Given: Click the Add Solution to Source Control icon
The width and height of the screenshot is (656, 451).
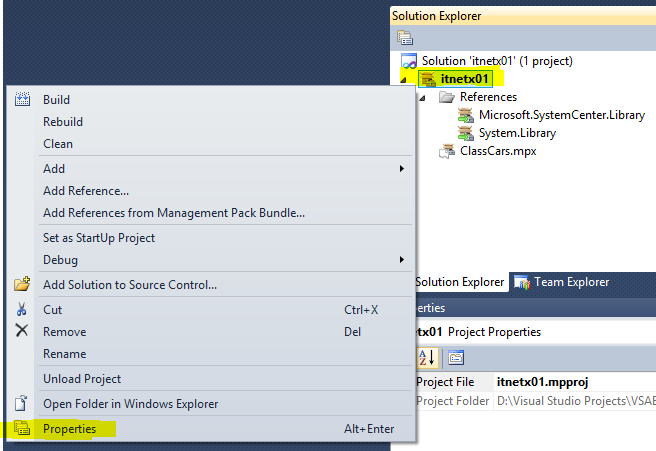Looking at the screenshot, I should 22,285.
